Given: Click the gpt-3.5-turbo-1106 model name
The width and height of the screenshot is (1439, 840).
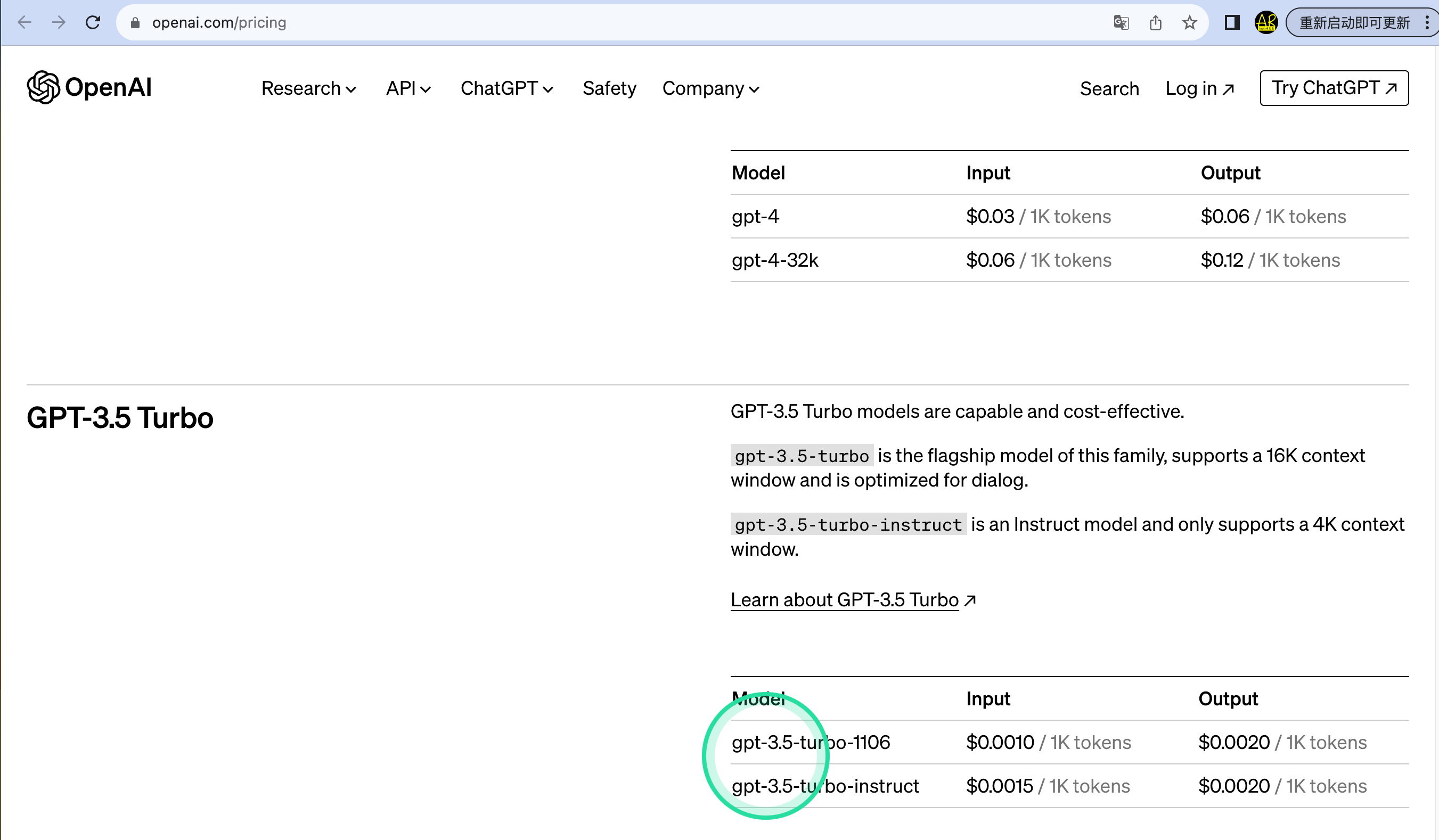Looking at the screenshot, I should click(x=811, y=742).
